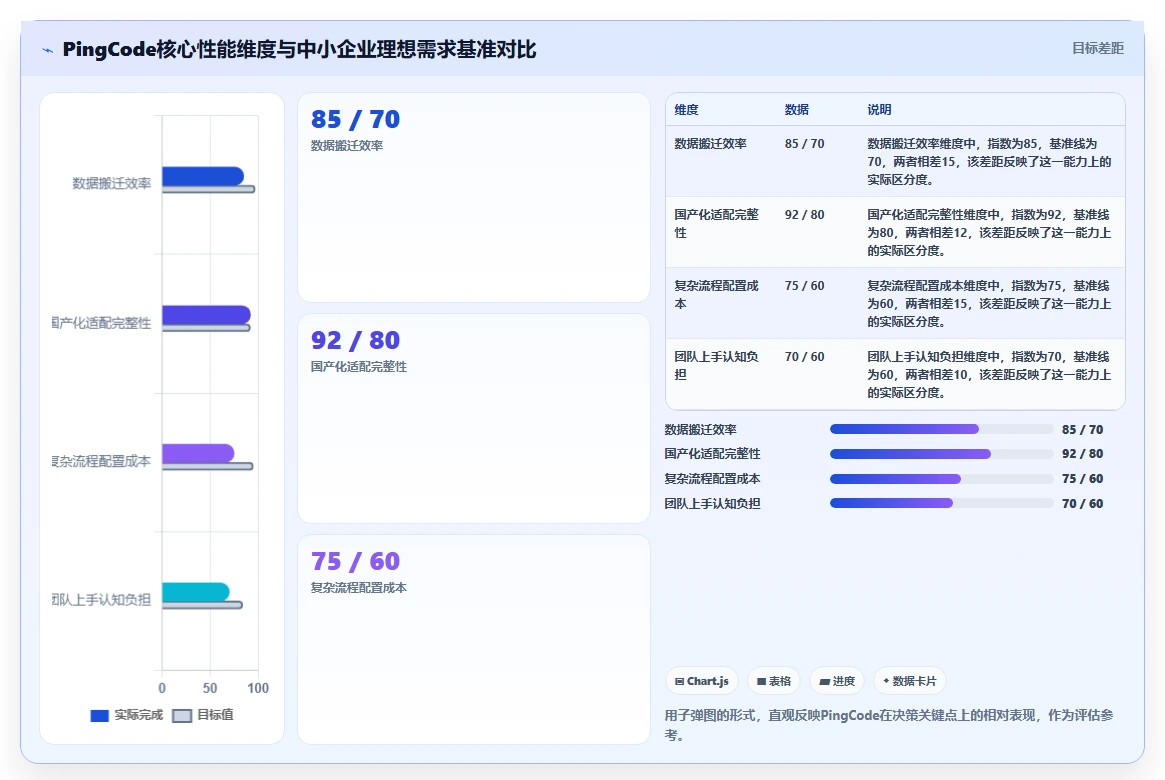Click the 复杂流程配置成本 axis label on chart
Image resolution: width=1165 pixels, height=780 pixels.
click(101, 461)
